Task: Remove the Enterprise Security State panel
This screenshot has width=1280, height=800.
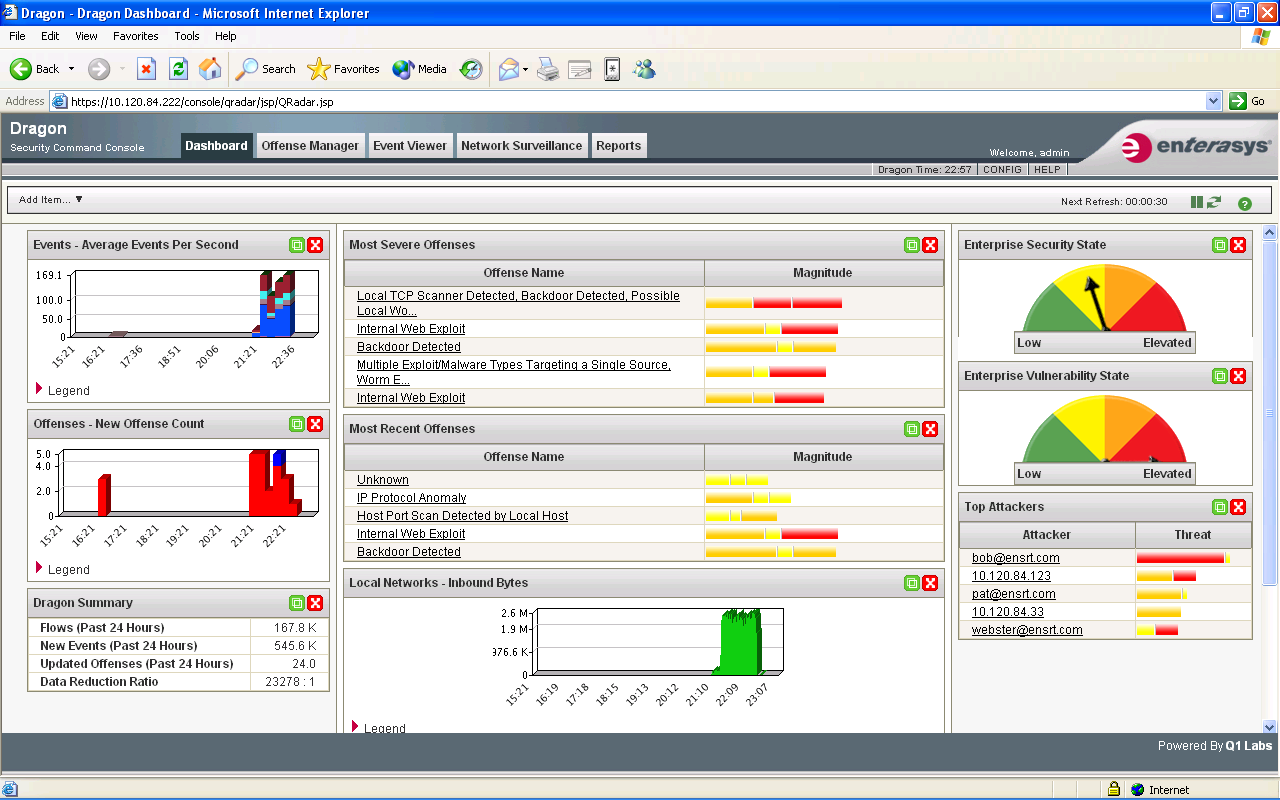Action: tap(1238, 245)
